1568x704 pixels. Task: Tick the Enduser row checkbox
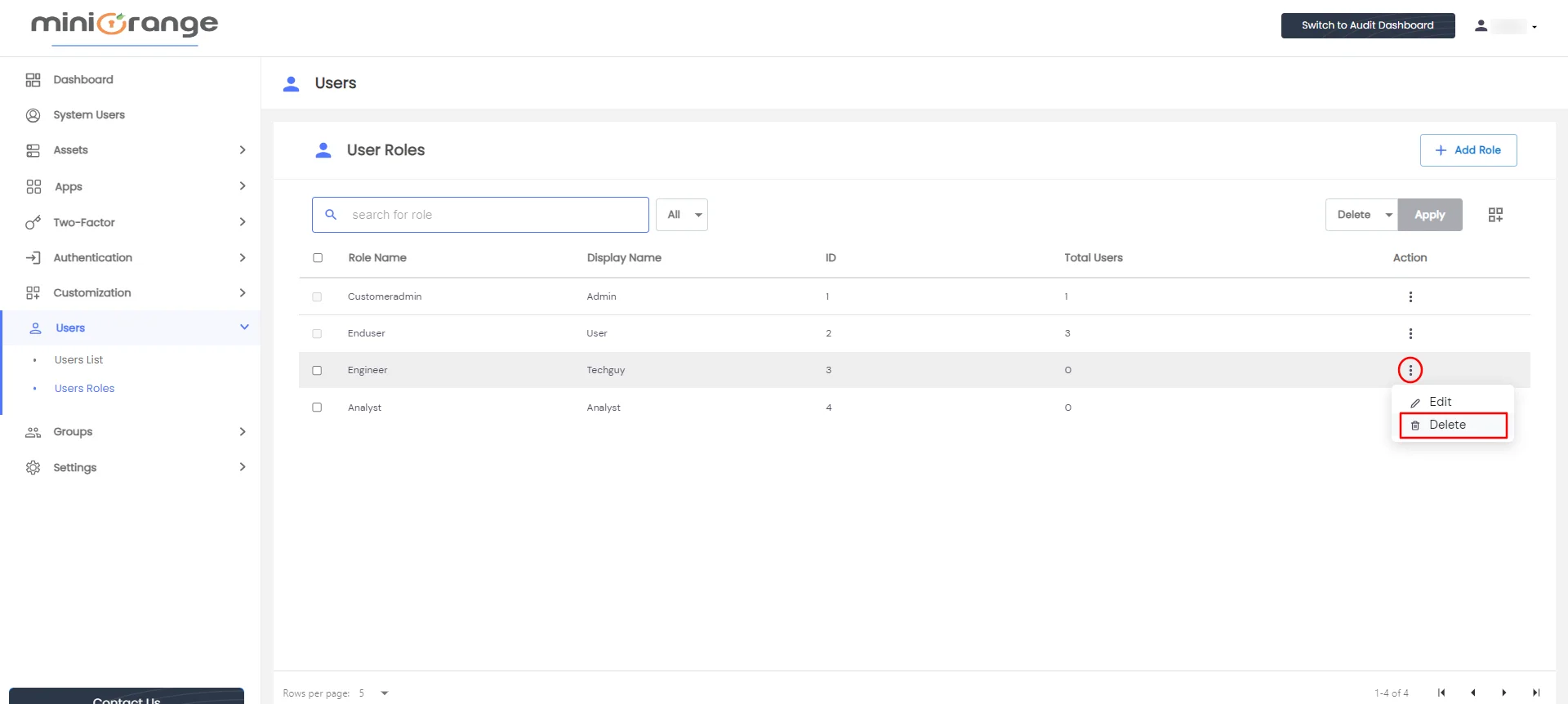[317, 333]
